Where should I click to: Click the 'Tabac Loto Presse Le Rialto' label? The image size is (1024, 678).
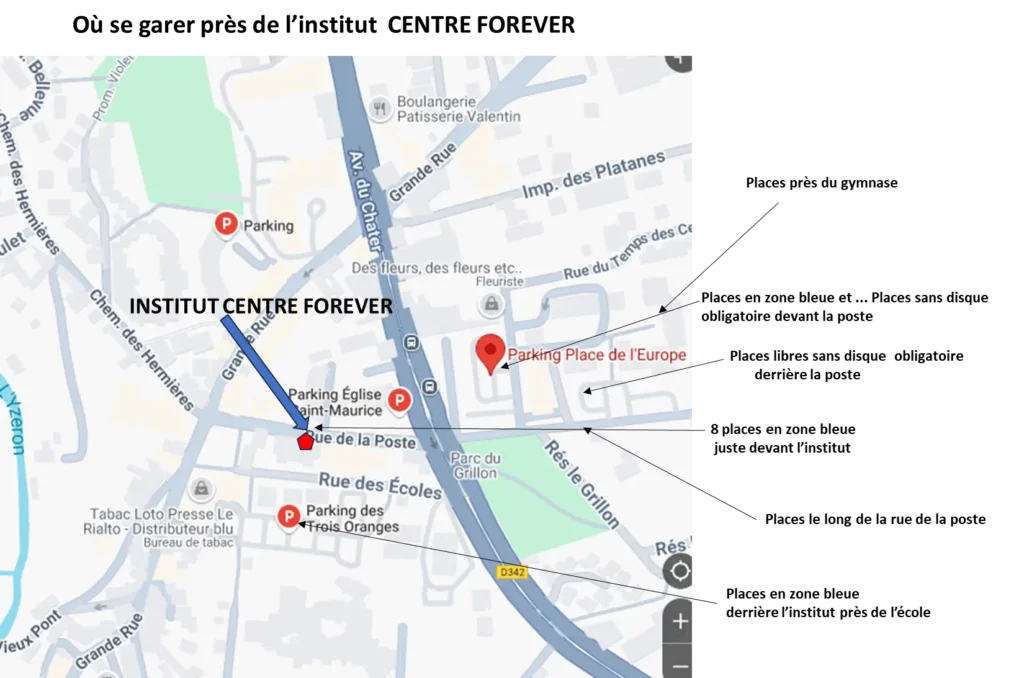coord(158,521)
